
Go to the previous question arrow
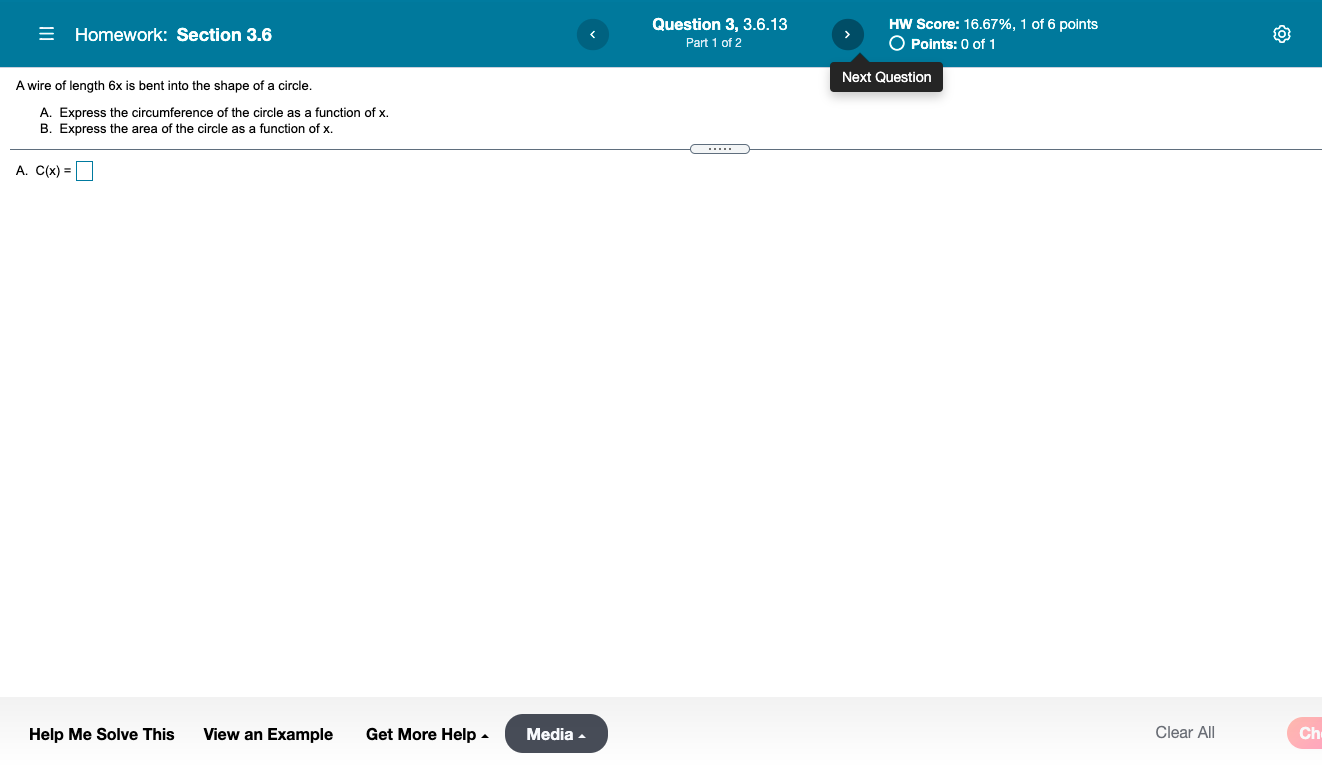[592, 35]
